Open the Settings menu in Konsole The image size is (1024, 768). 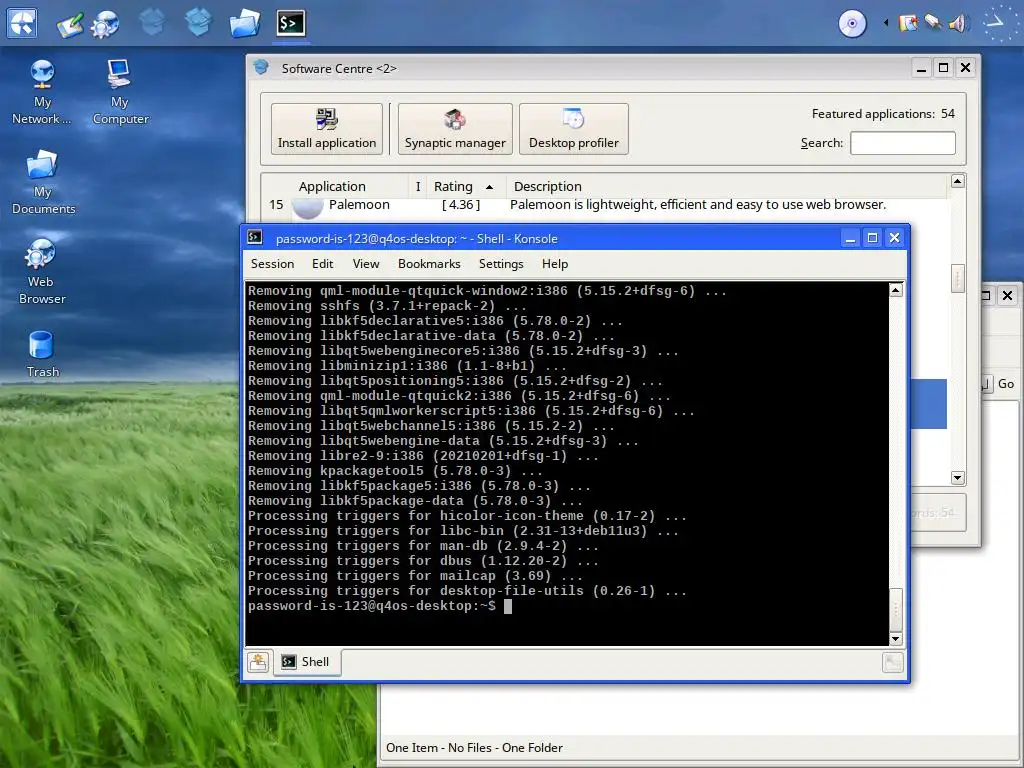coord(501,264)
